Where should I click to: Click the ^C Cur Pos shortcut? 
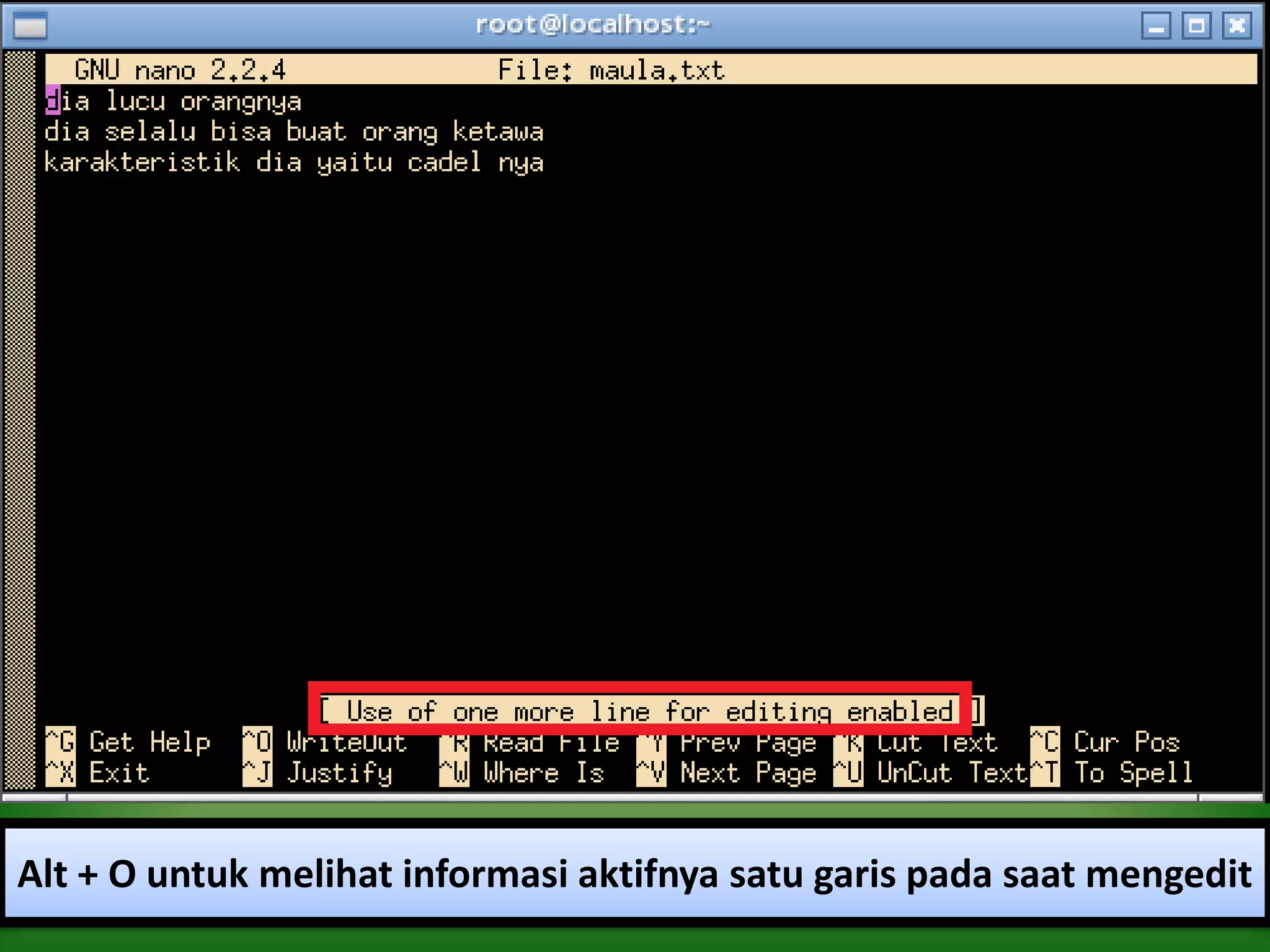1105,742
